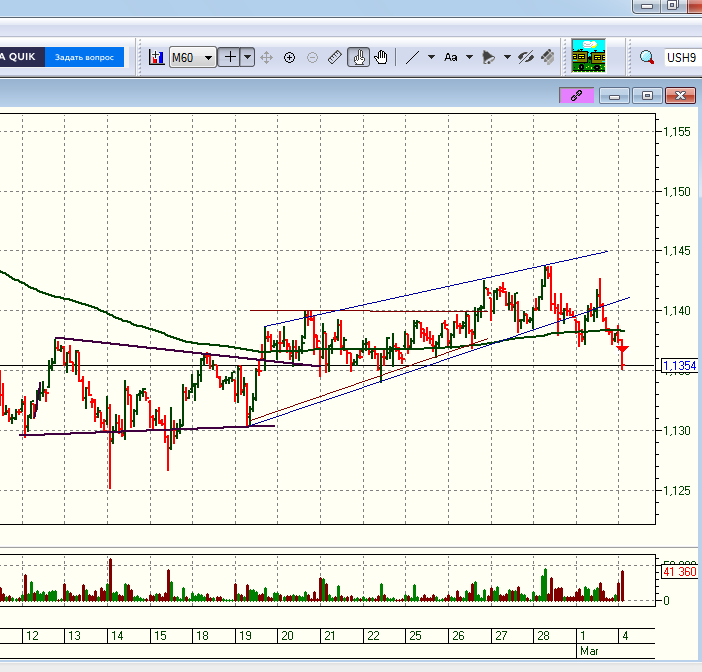Select the Aa text label tool
The image size is (702, 672).
[451, 57]
